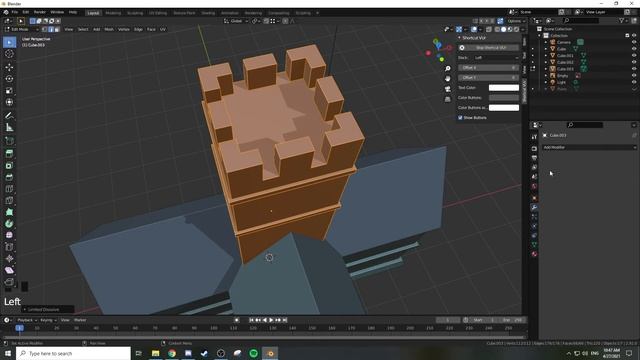Open the Mesh menu in viewport header
640x360 pixels.
pyautogui.click(x=109, y=29)
